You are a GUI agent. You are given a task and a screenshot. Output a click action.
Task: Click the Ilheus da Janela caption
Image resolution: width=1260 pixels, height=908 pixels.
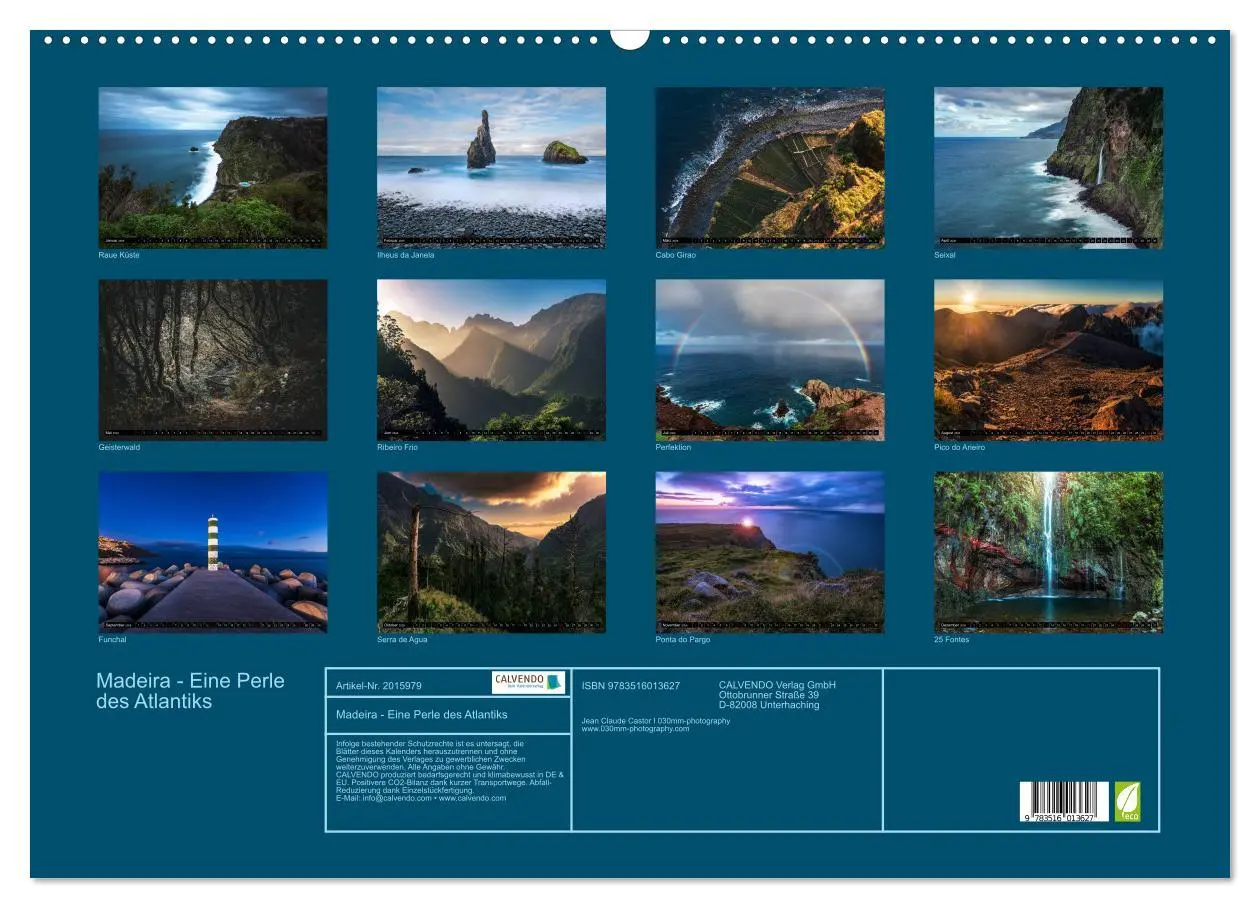[x=404, y=255]
